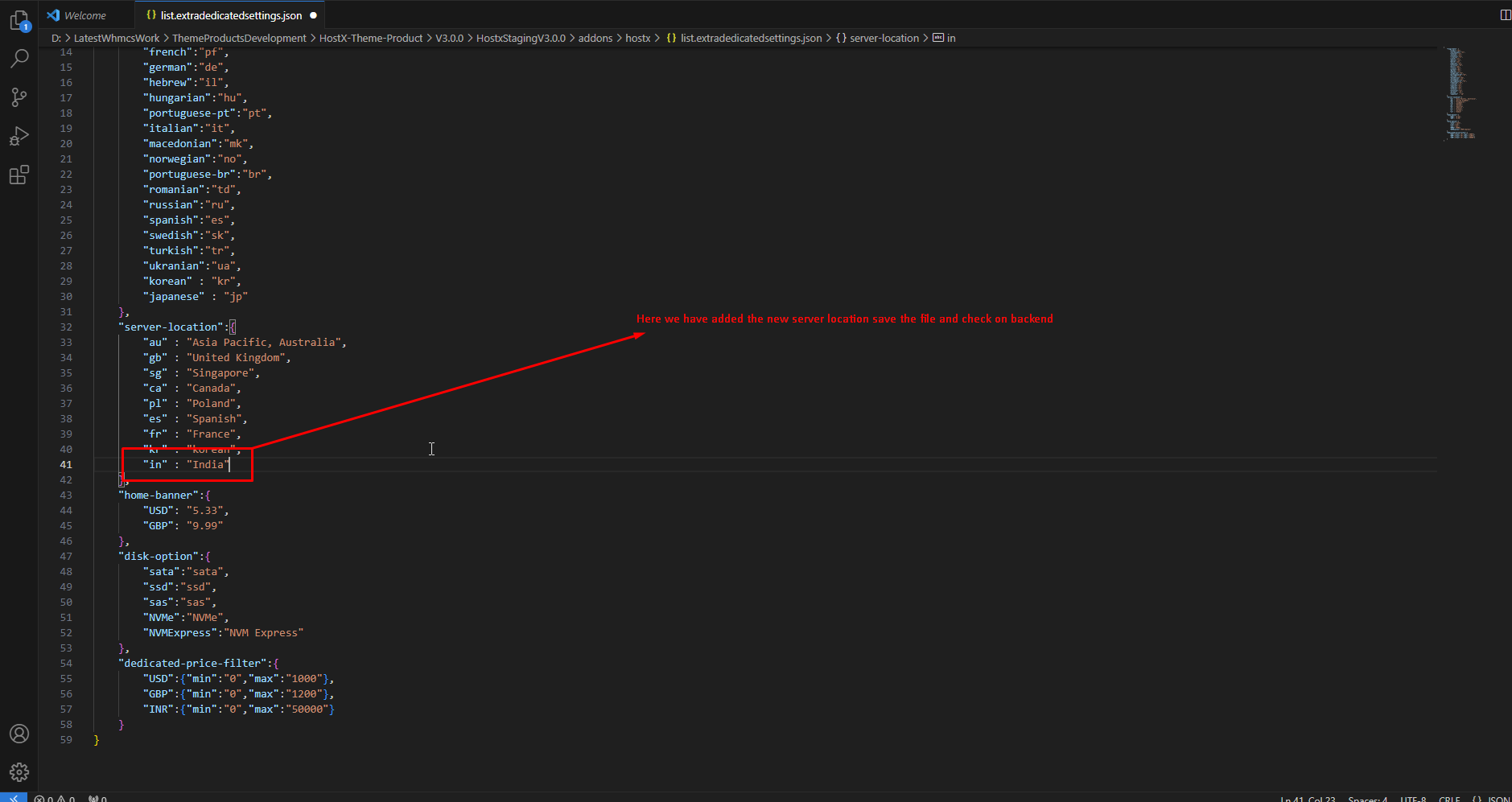The image size is (1512, 802).
Task: Click the Split Editor icon at top right
Action: pyautogui.click(x=1505, y=14)
